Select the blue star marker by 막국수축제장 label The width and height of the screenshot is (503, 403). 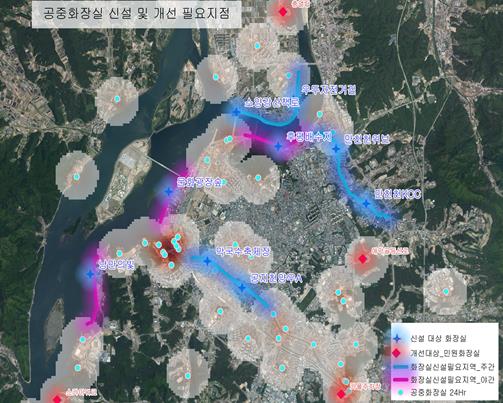point(207,261)
